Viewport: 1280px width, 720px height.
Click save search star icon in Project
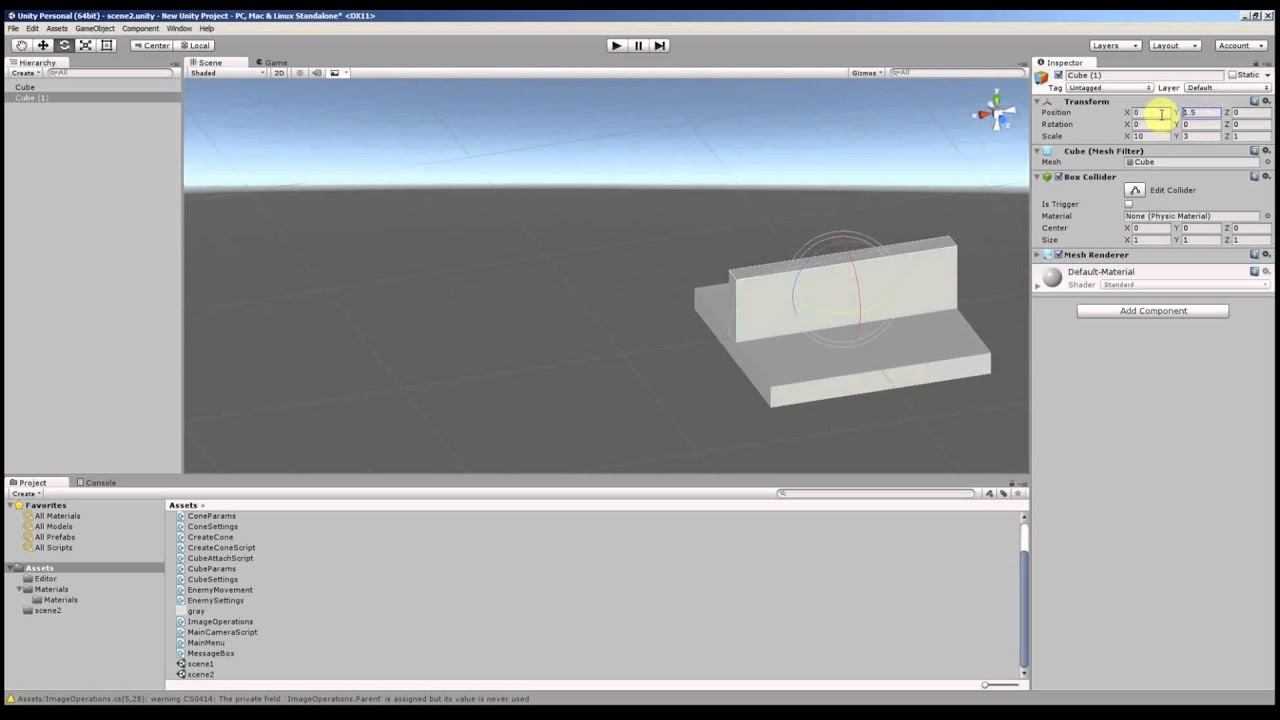[1018, 493]
